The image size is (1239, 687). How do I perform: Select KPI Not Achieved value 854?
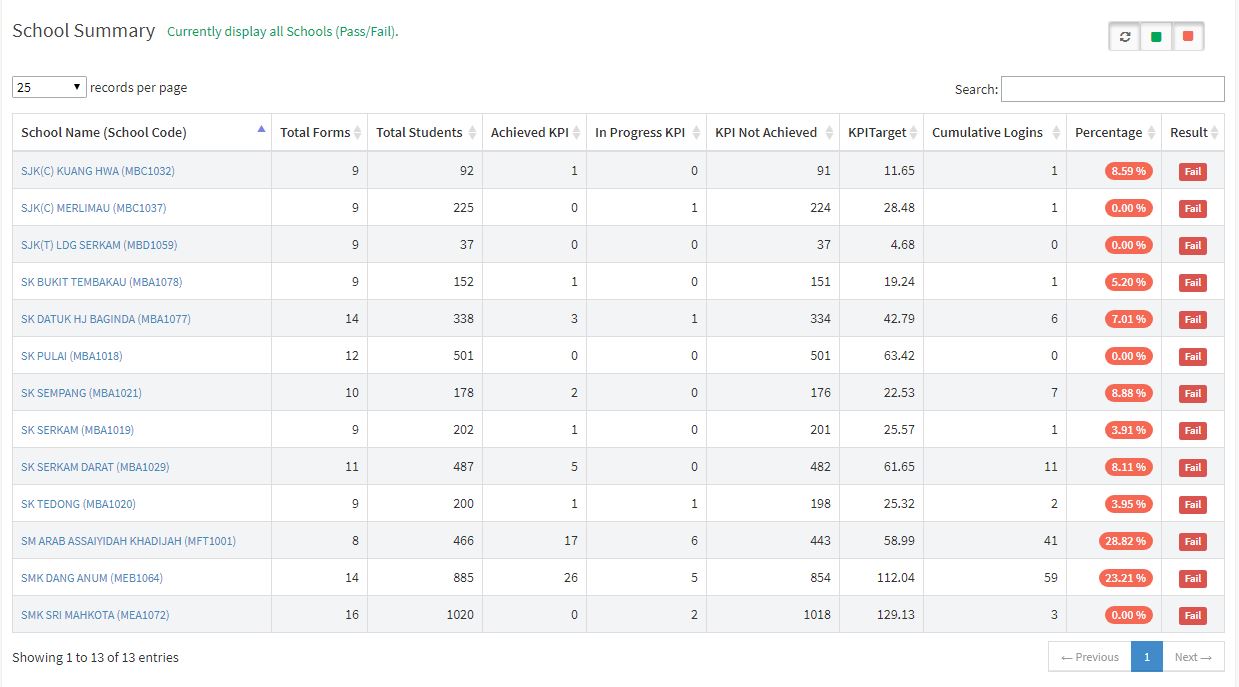(819, 578)
